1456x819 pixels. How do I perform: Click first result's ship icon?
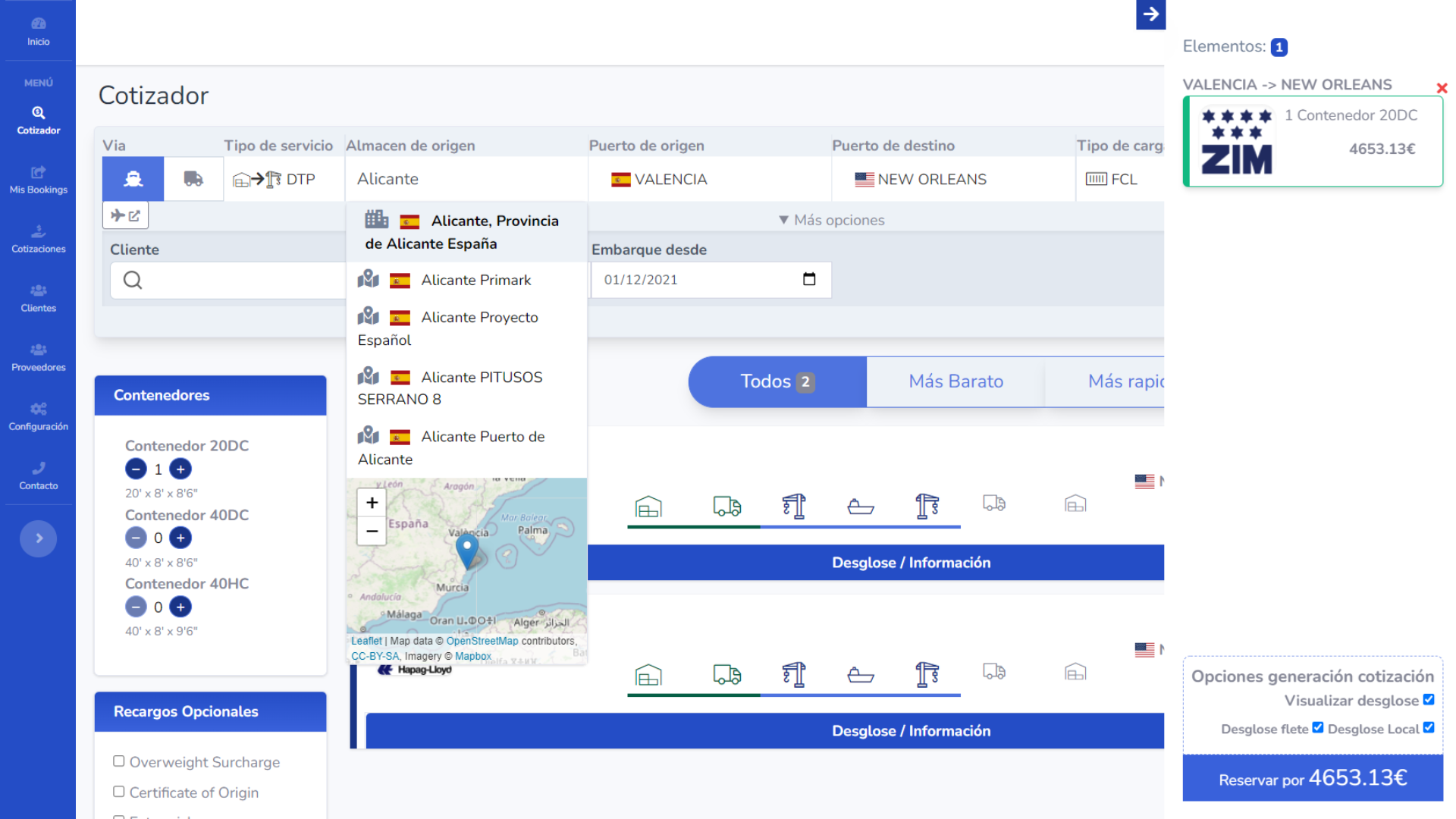point(861,506)
